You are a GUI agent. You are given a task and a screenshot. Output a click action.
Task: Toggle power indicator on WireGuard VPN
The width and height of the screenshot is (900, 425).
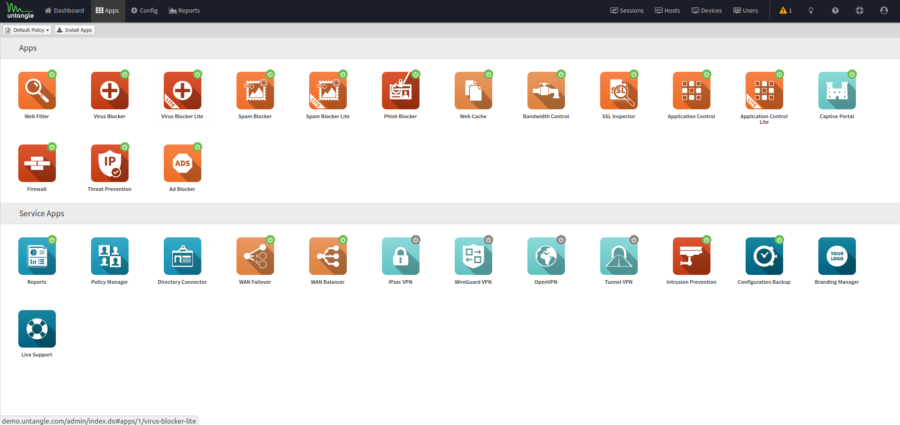pyautogui.click(x=488, y=239)
